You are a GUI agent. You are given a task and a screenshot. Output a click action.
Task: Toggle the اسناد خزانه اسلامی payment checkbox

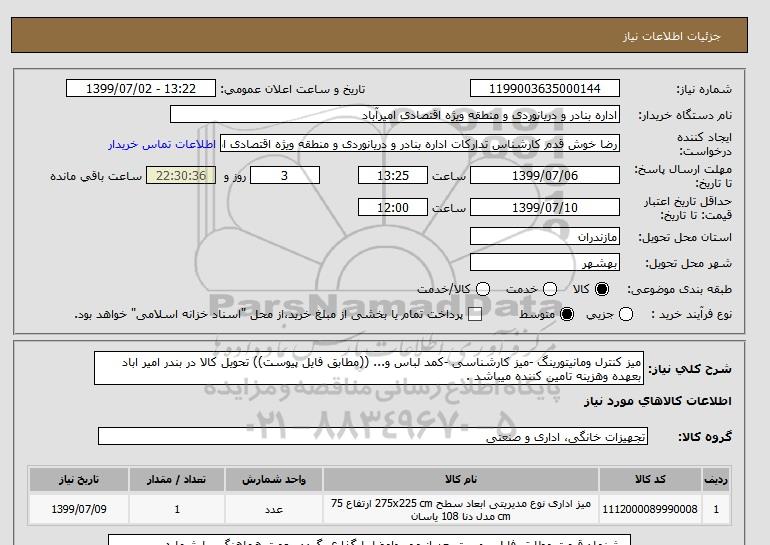coord(475,315)
